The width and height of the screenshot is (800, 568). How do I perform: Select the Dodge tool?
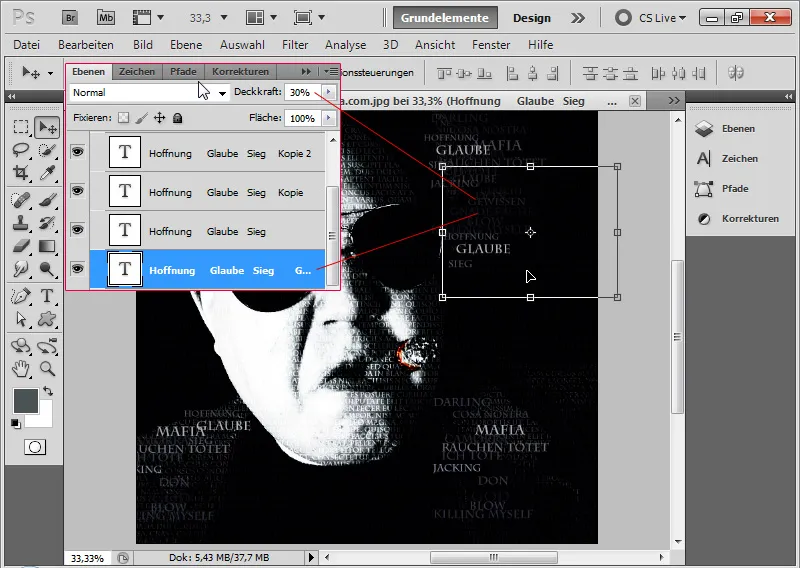click(47, 268)
